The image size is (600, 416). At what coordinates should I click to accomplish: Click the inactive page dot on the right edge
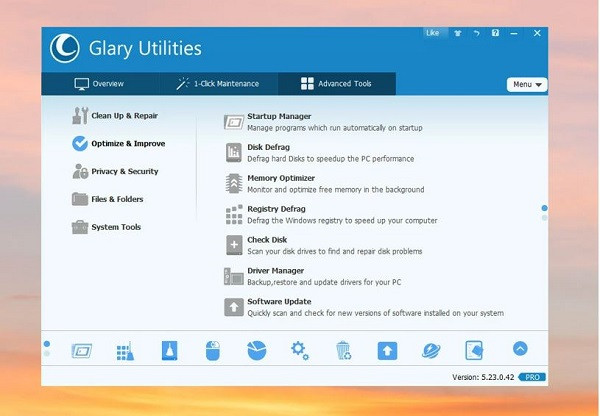545,218
